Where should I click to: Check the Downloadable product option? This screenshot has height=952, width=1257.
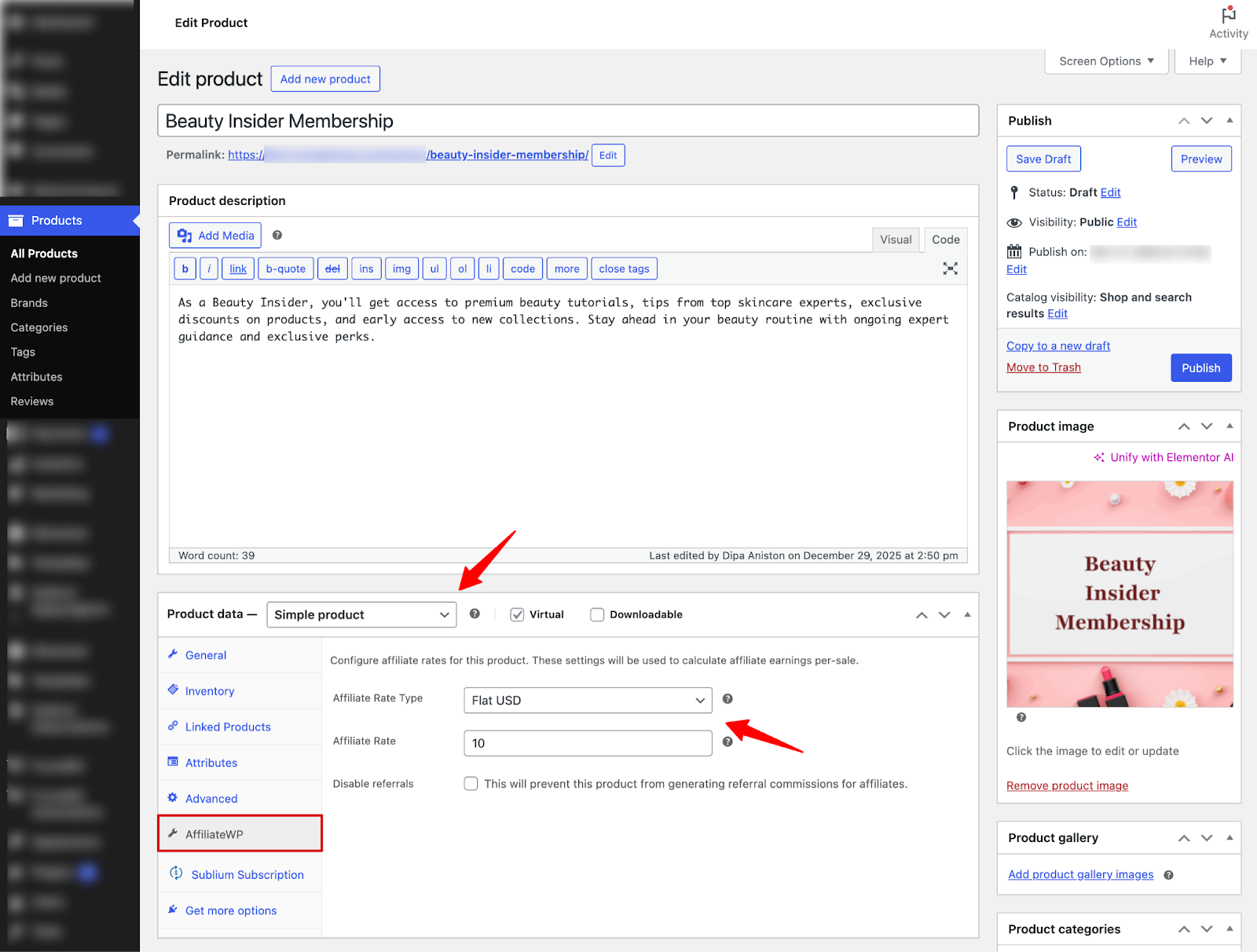(x=597, y=614)
